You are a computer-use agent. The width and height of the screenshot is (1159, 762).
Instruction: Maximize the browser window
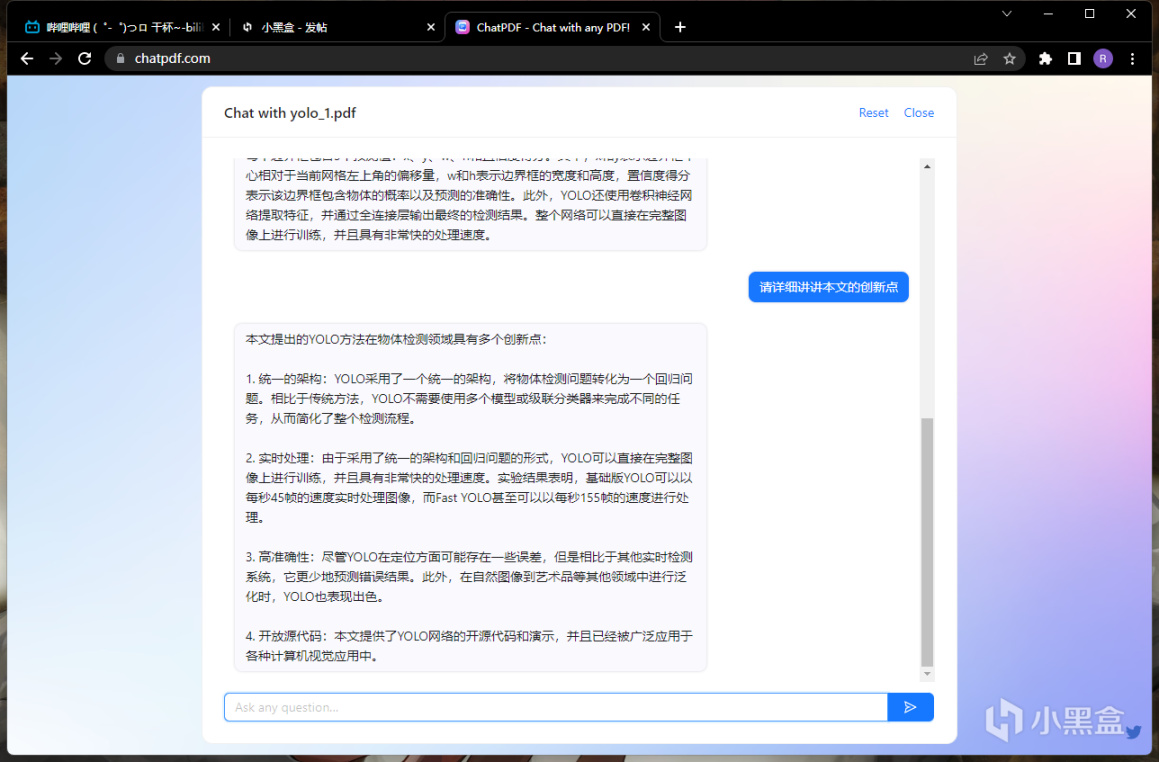pyautogui.click(x=1090, y=13)
